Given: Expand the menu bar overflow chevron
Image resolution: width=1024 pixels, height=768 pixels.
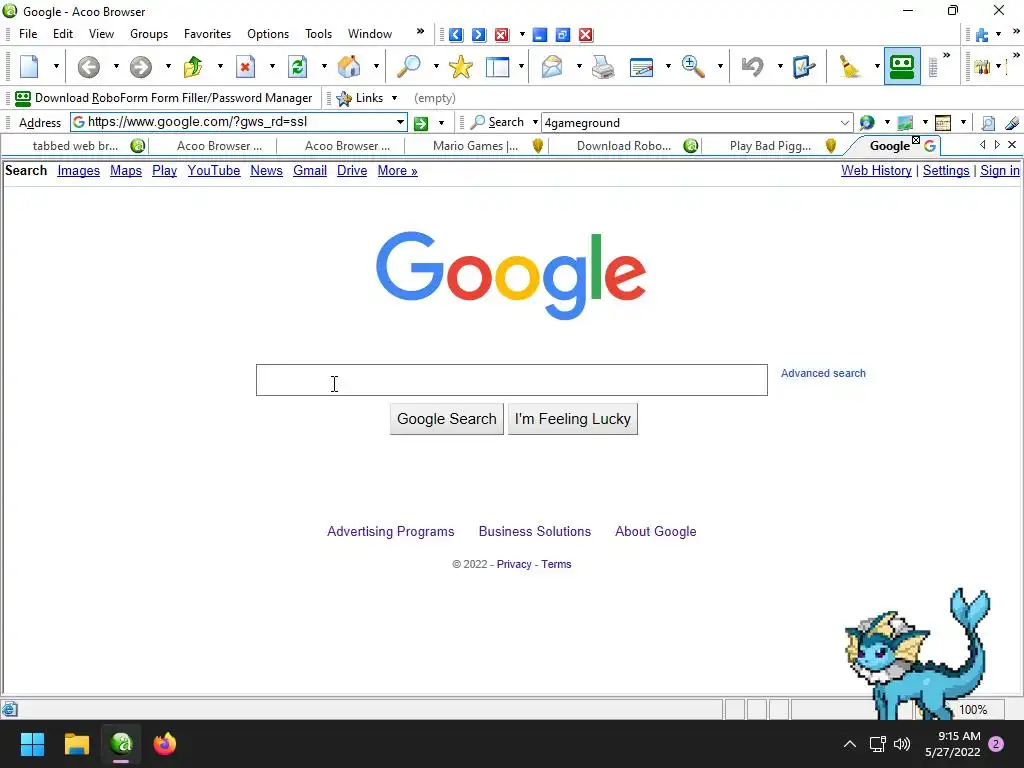Looking at the screenshot, I should [420, 31].
